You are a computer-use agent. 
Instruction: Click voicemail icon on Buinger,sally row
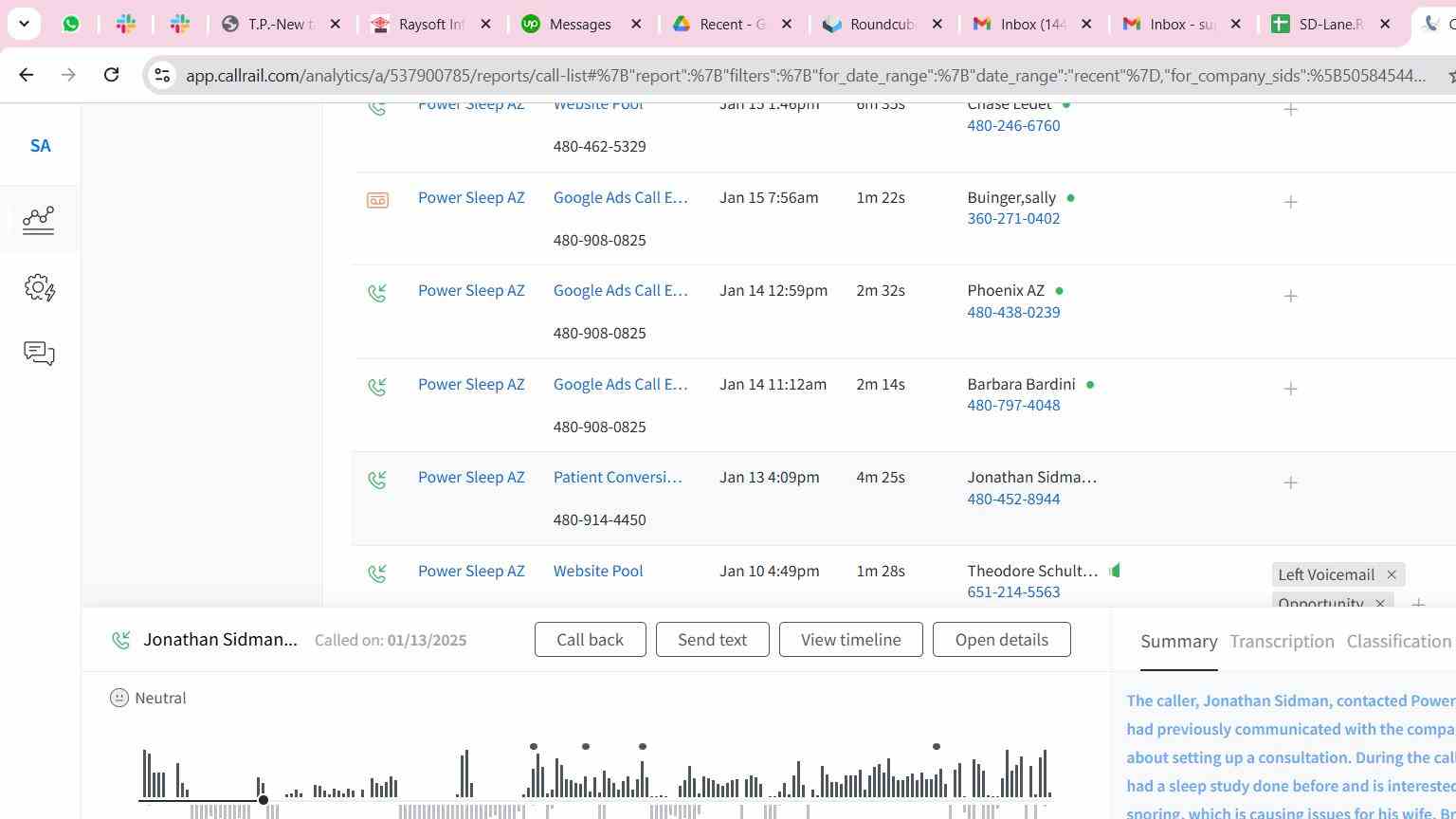tap(377, 200)
